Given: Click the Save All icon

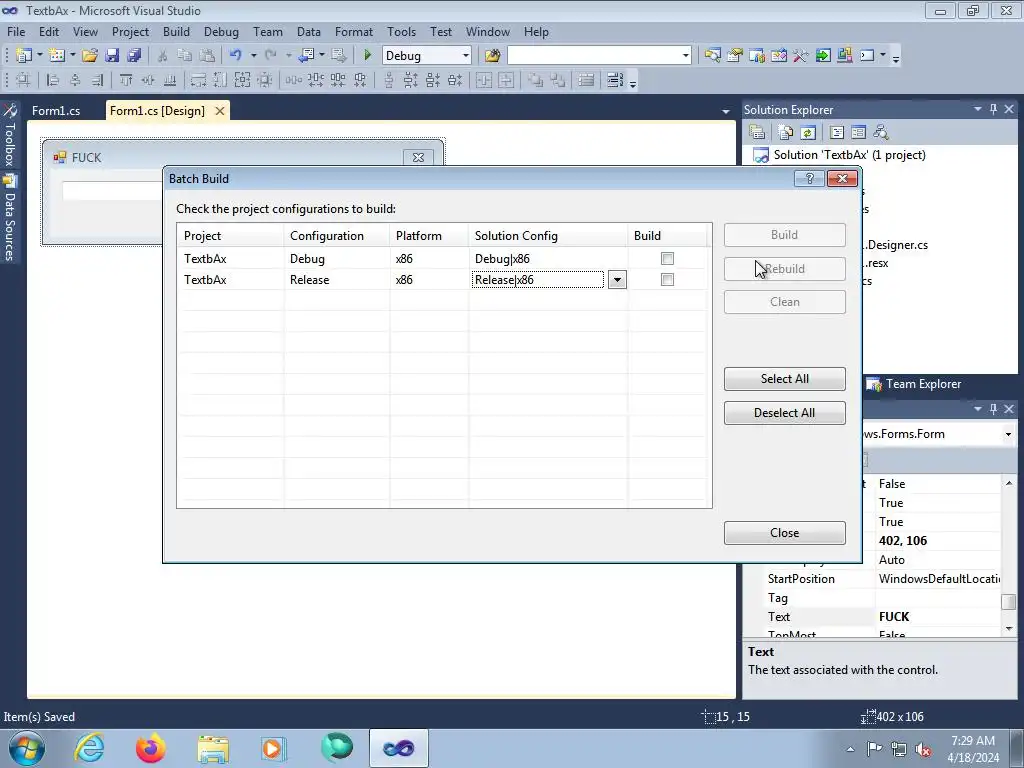Looking at the screenshot, I should click(134, 56).
